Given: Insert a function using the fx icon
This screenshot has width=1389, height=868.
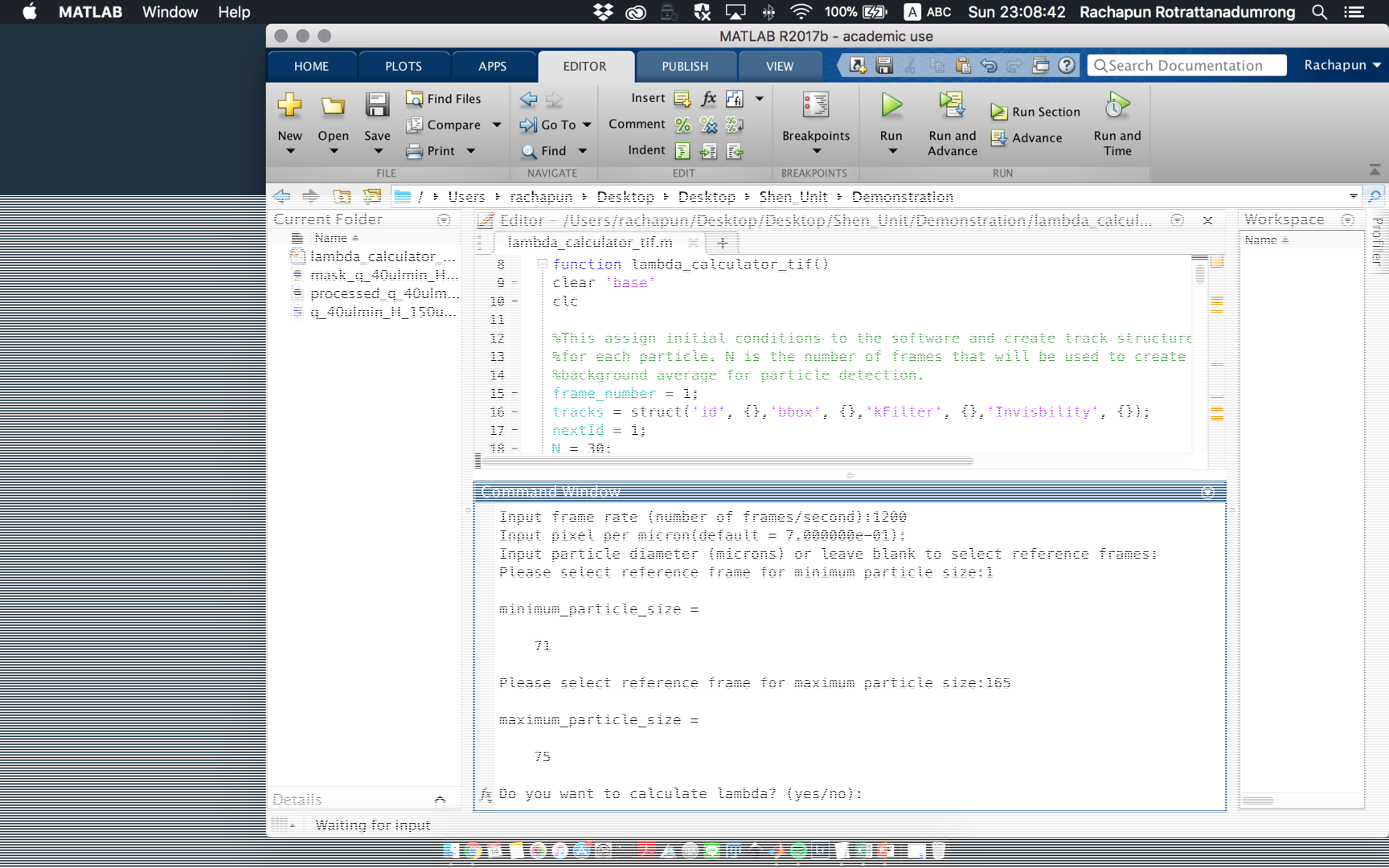Looking at the screenshot, I should pos(707,98).
